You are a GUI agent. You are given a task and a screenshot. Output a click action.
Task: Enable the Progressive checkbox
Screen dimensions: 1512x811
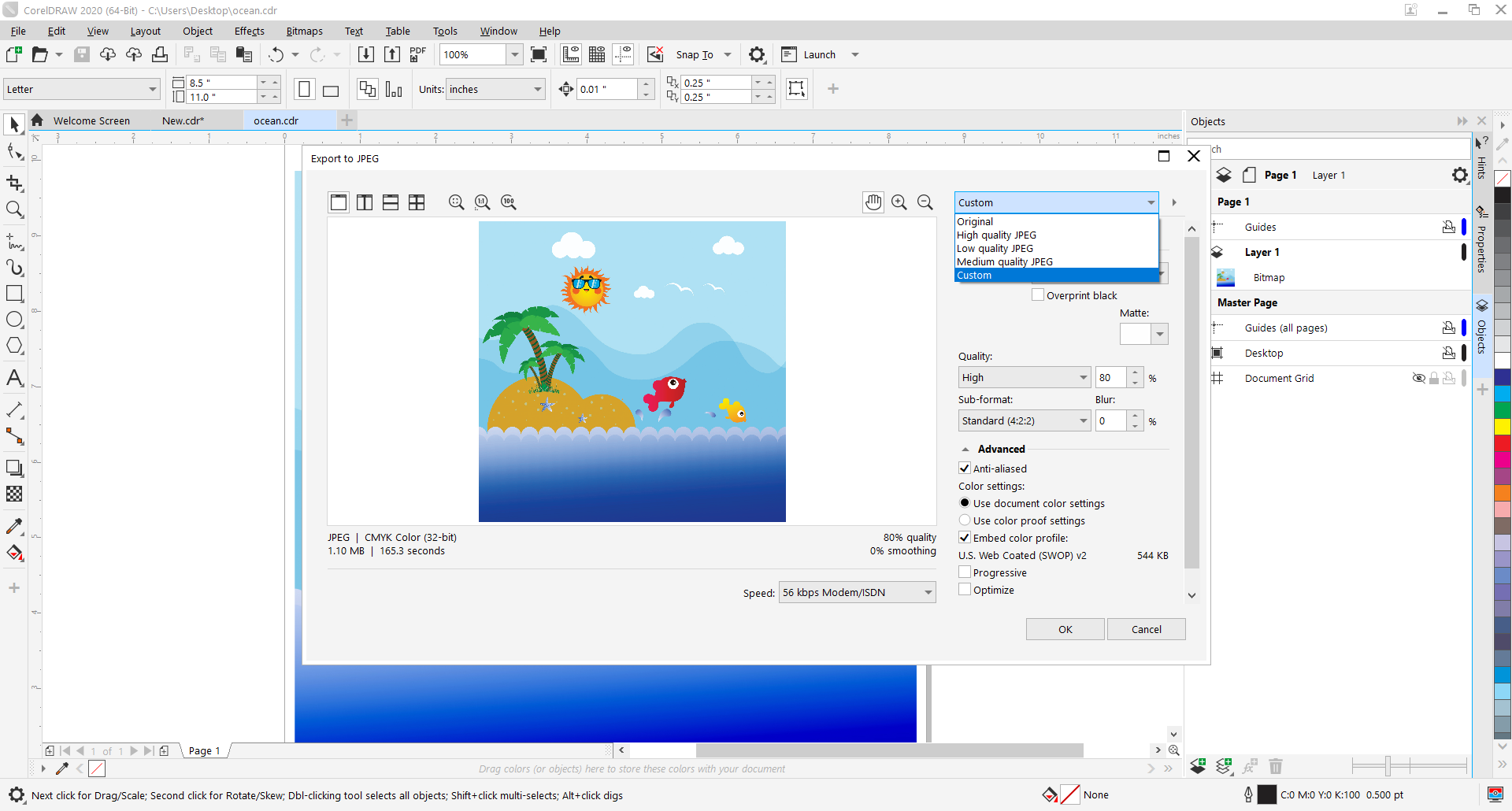click(x=965, y=572)
